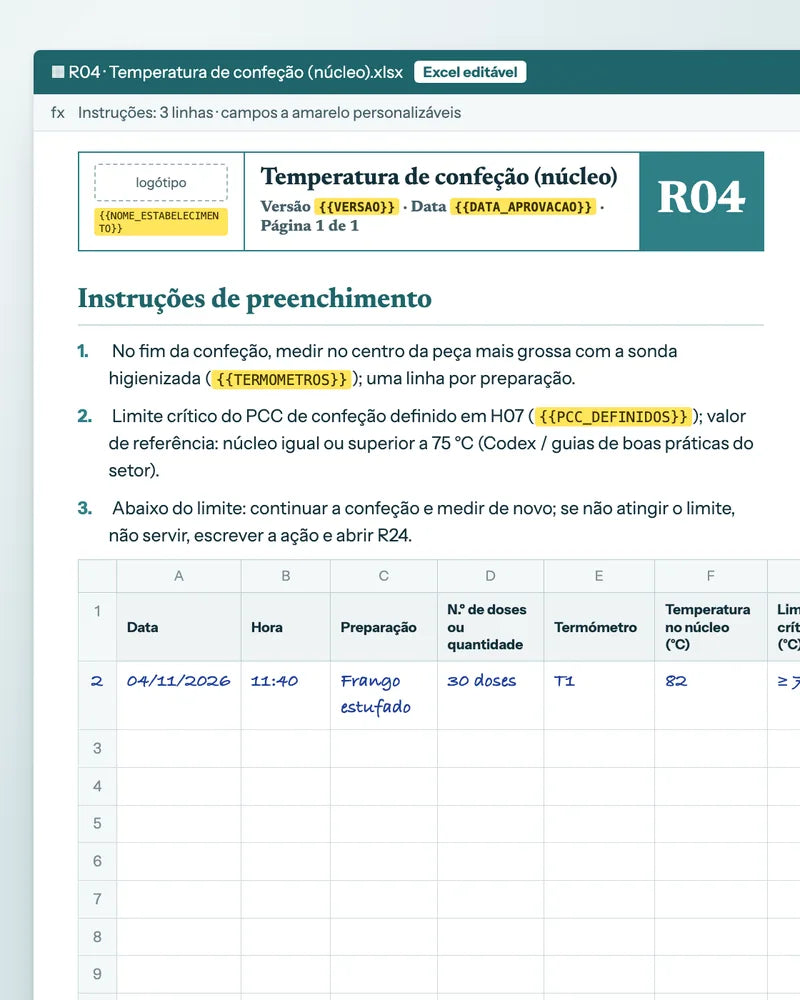Click the cell 'T1'
The width and height of the screenshot is (800, 1000).
(x=599, y=695)
